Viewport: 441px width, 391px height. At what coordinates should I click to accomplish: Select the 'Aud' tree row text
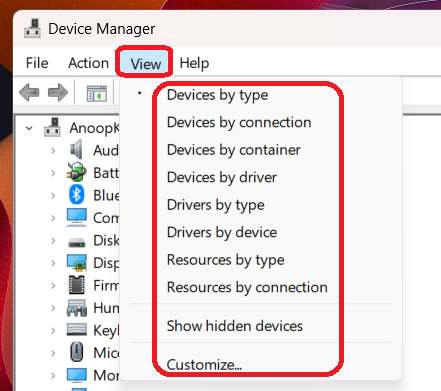(x=106, y=150)
